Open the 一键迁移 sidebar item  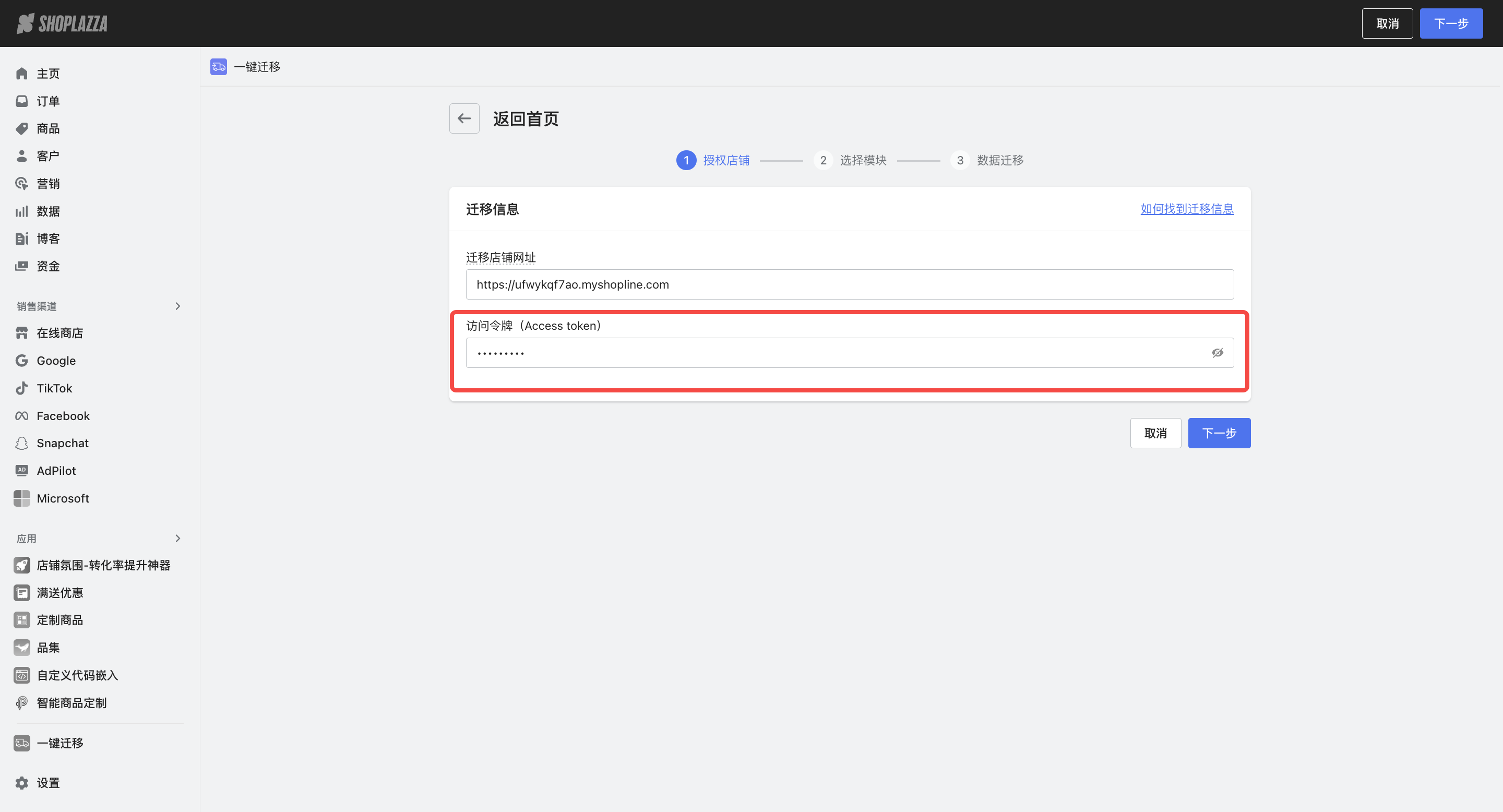[59, 743]
